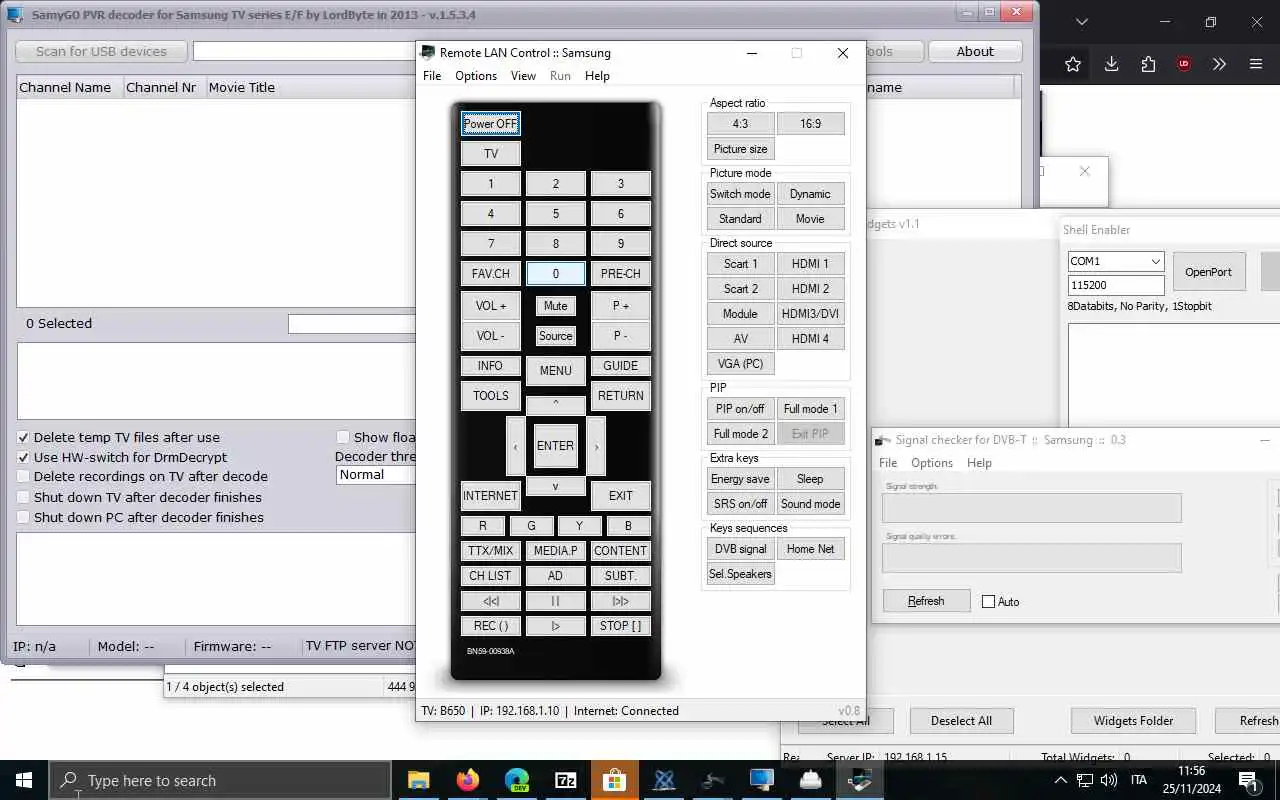The image size is (1280, 800).
Task: Click the red R color key
Action: pos(483,525)
